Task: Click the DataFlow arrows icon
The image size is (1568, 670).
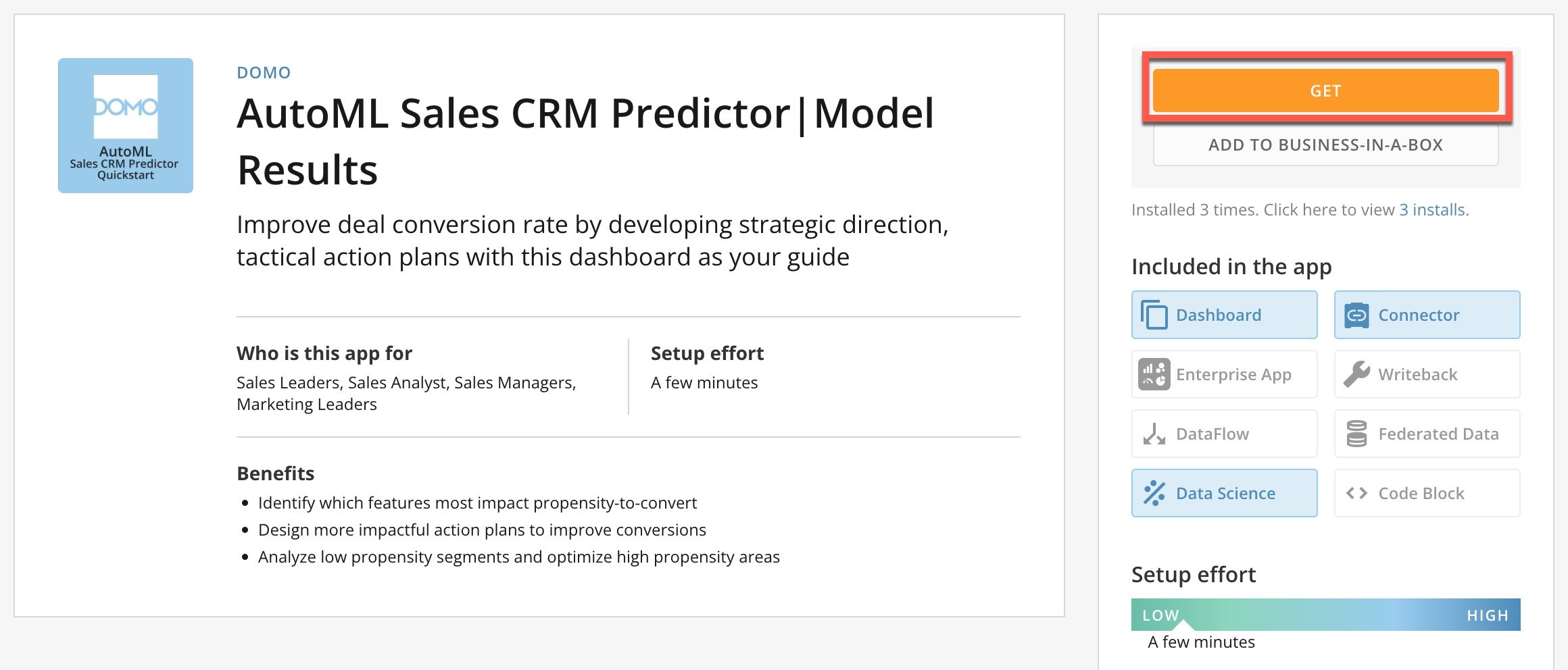Action: coord(1154,434)
